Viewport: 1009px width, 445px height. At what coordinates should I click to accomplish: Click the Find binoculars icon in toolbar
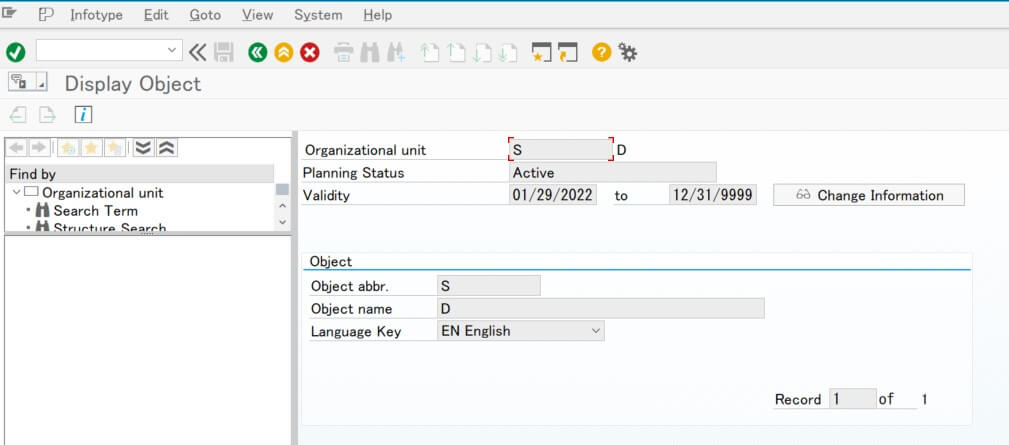point(369,52)
